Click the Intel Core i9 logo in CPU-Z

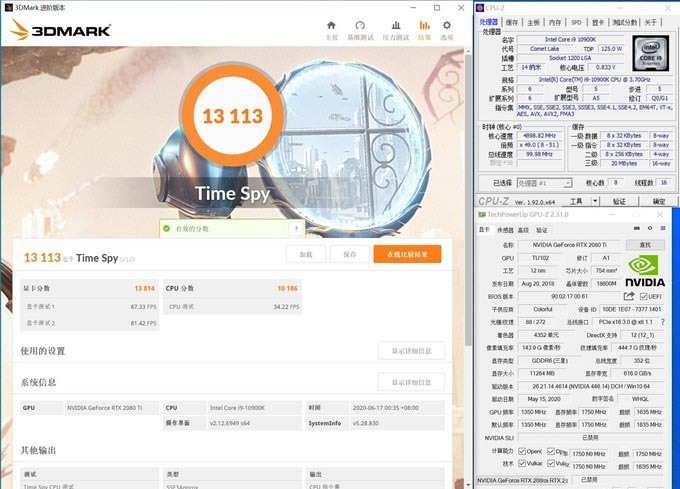pyautogui.click(x=650, y=53)
